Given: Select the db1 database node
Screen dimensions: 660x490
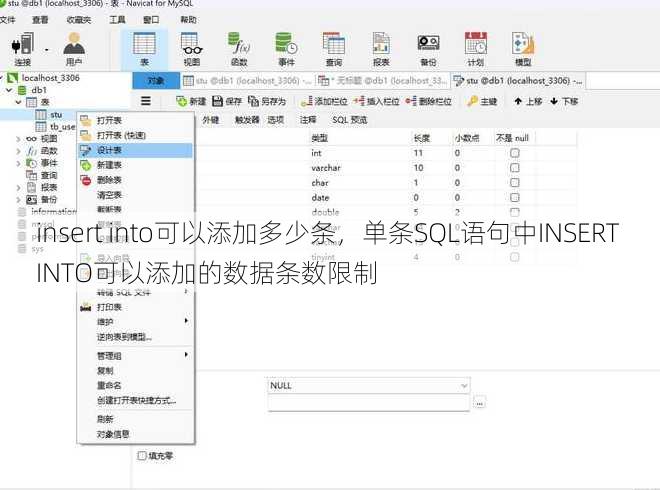Looking at the screenshot, I should [32, 90].
